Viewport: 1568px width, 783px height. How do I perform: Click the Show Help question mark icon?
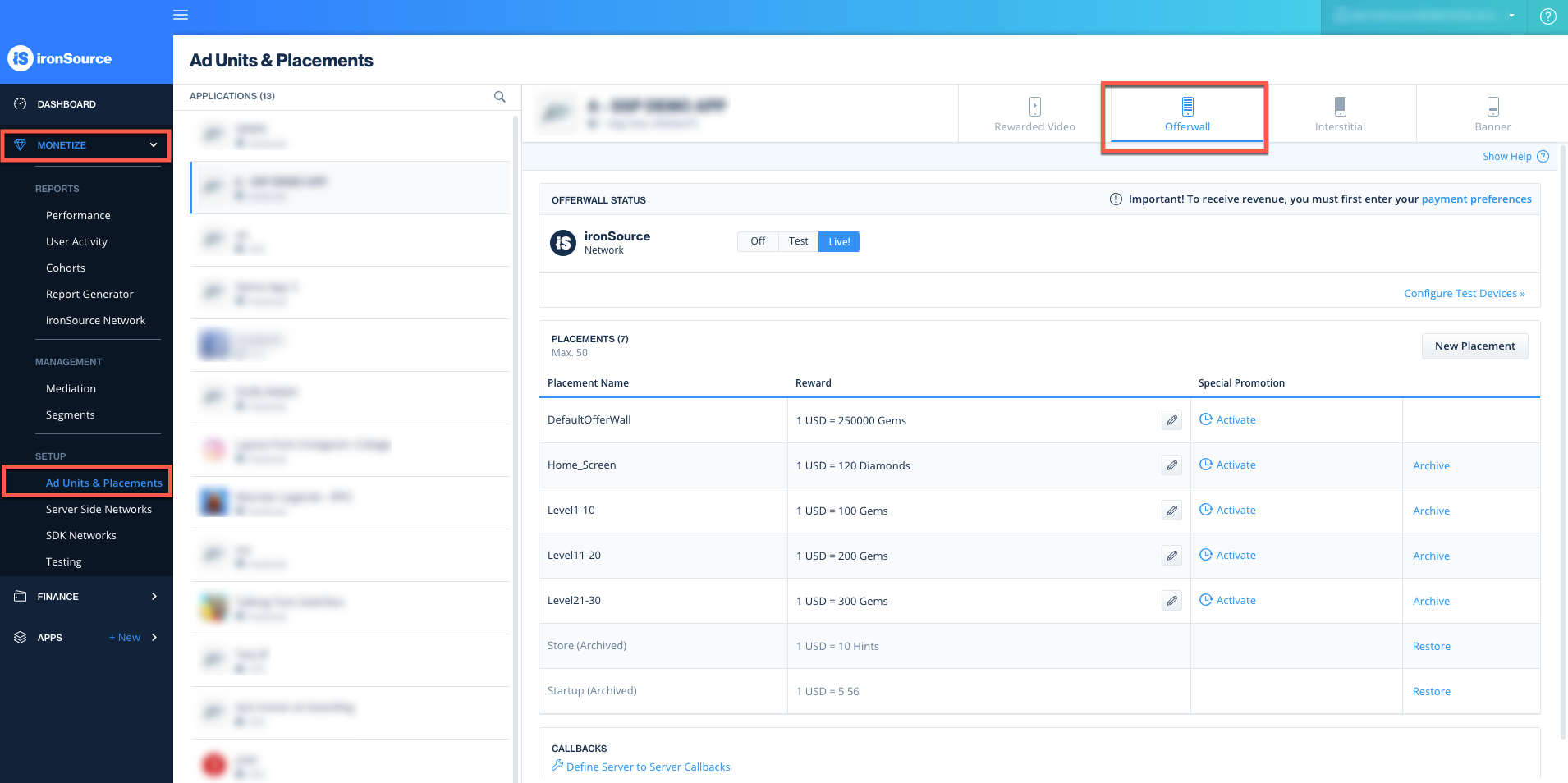(1543, 156)
